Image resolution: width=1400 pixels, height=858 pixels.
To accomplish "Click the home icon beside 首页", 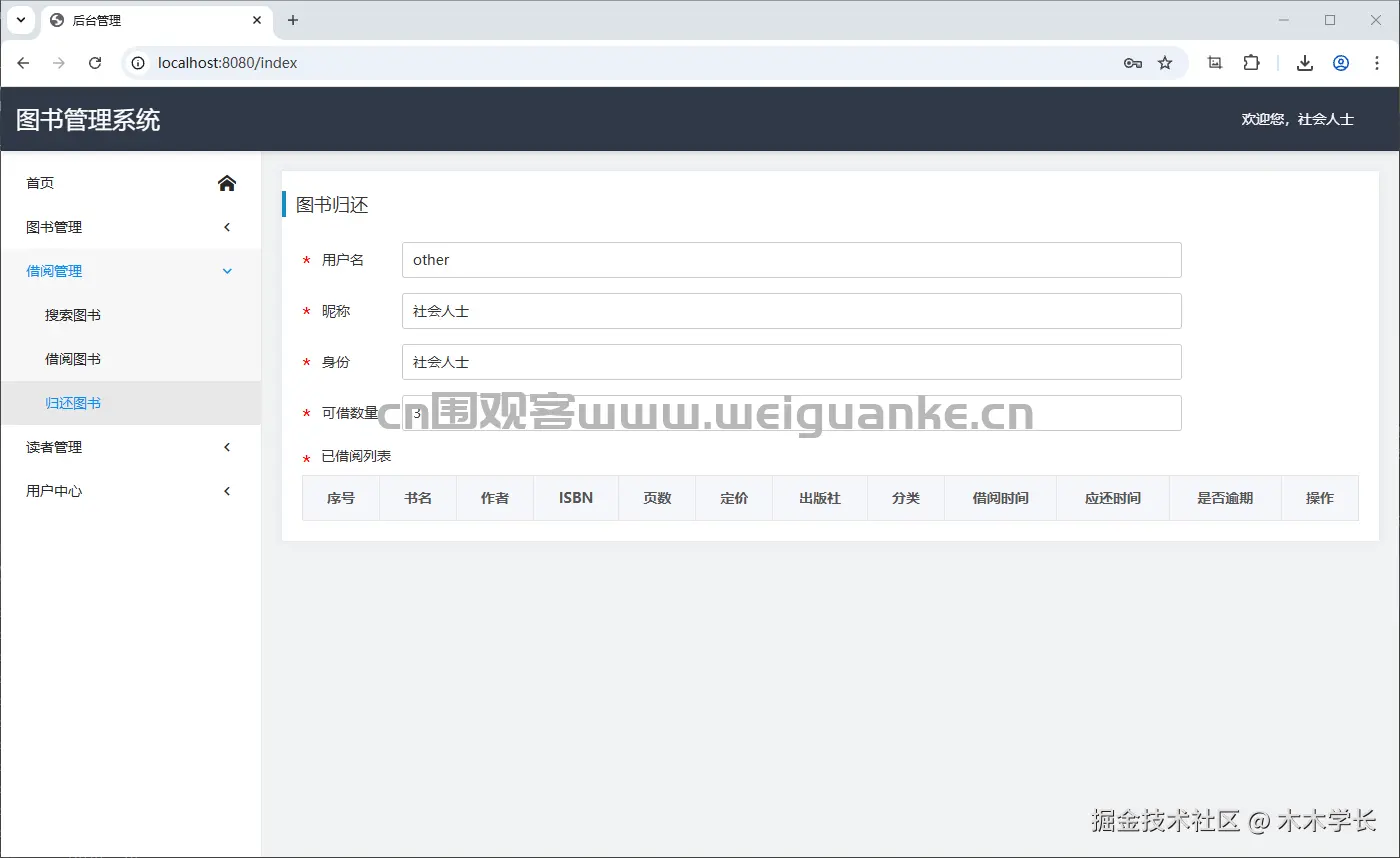I will pyautogui.click(x=227, y=183).
